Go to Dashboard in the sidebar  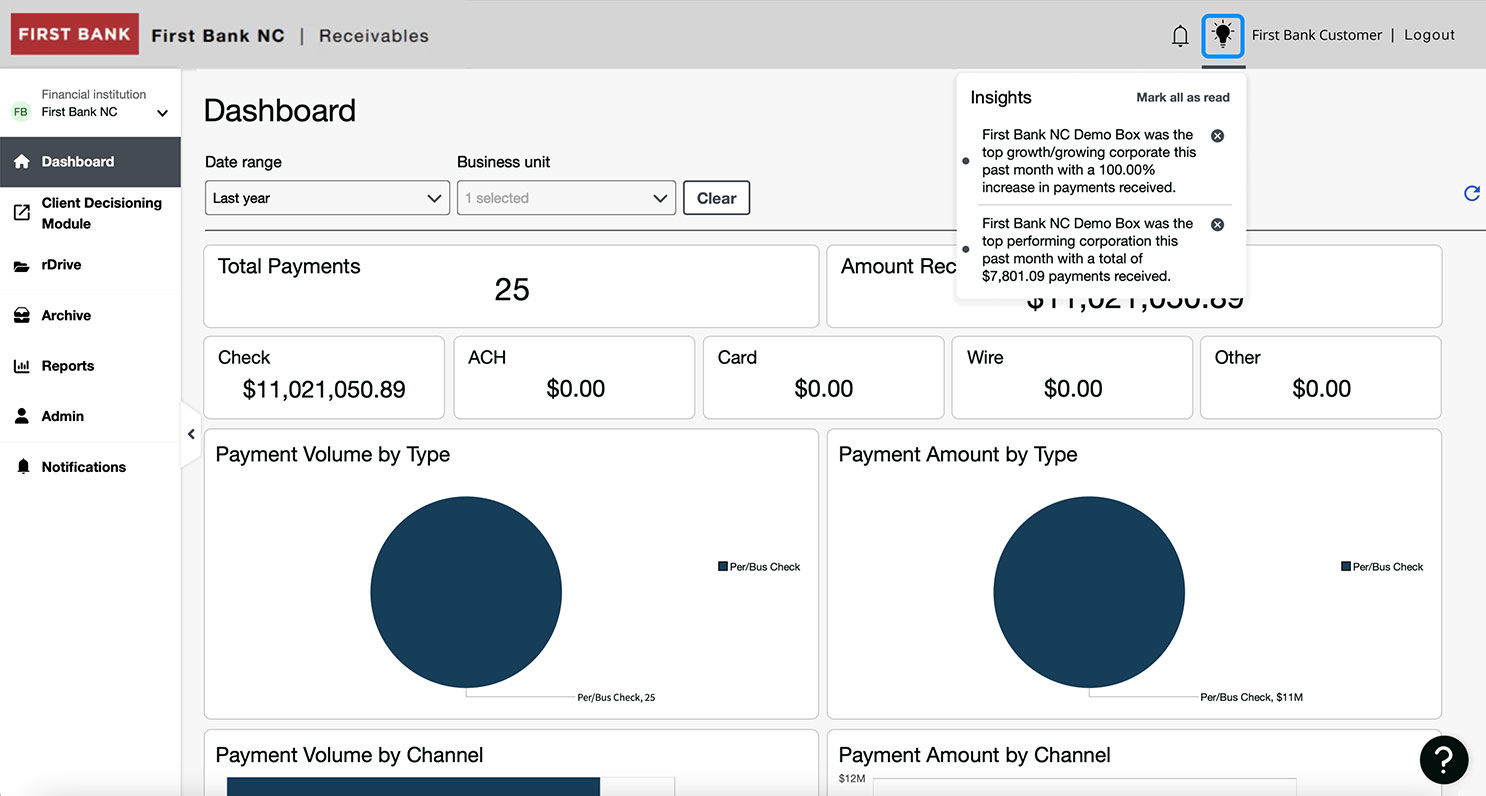pos(90,162)
